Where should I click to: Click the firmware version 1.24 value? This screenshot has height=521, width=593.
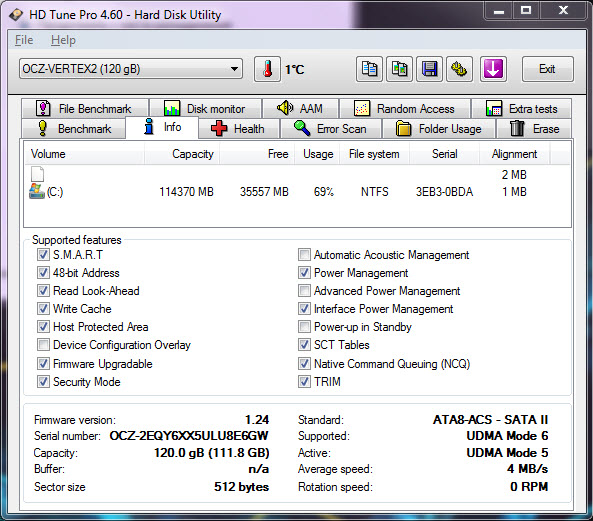click(257, 420)
